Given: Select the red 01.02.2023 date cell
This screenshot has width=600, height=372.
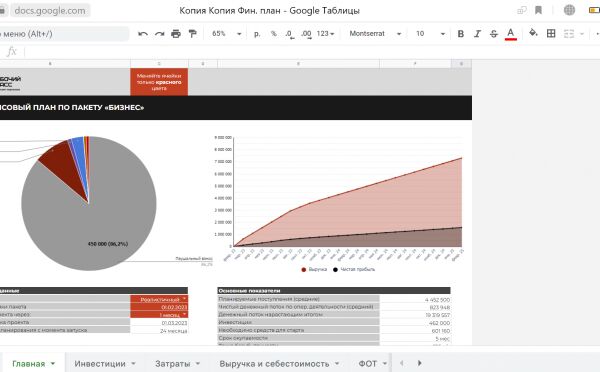Looking at the screenshot, I should [x=159, y=307].
